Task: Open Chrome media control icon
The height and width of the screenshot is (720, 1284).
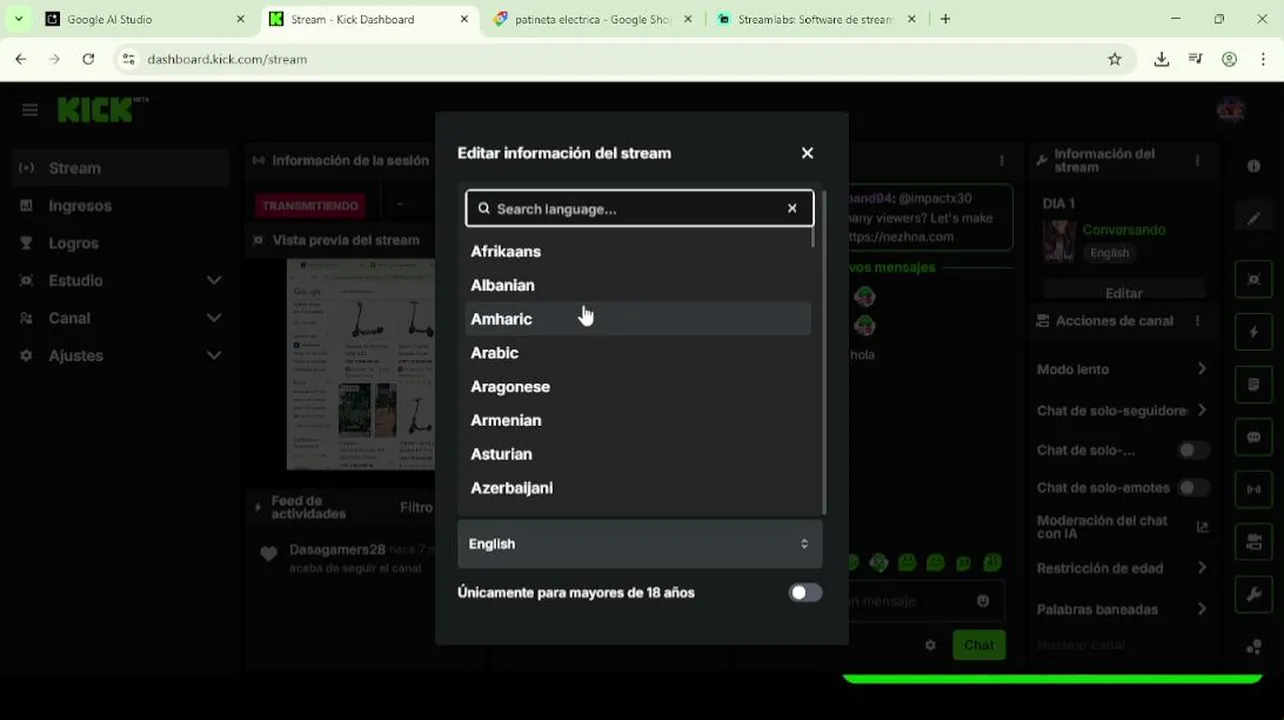Action: coord(1195,59)
